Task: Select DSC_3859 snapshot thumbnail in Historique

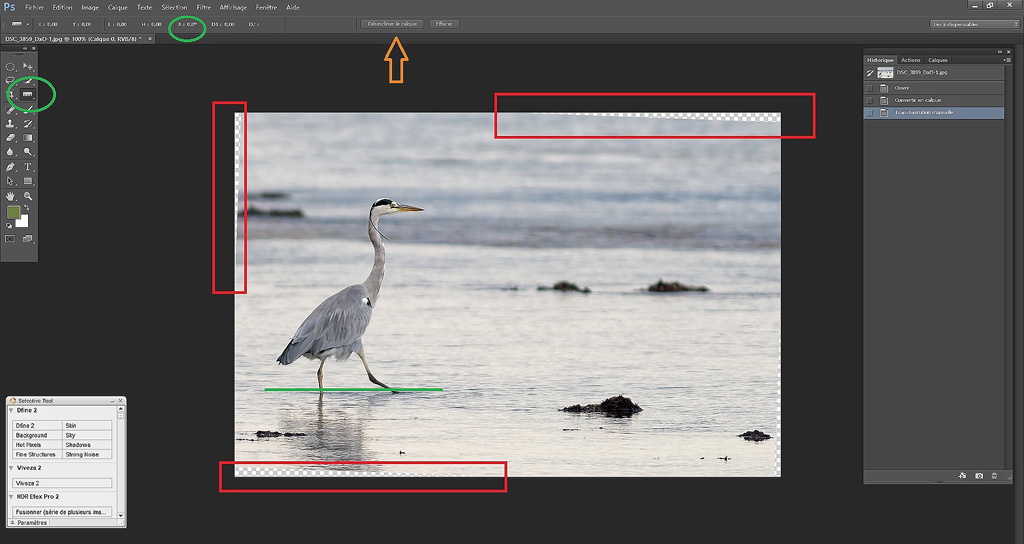Action: (885, 73)
